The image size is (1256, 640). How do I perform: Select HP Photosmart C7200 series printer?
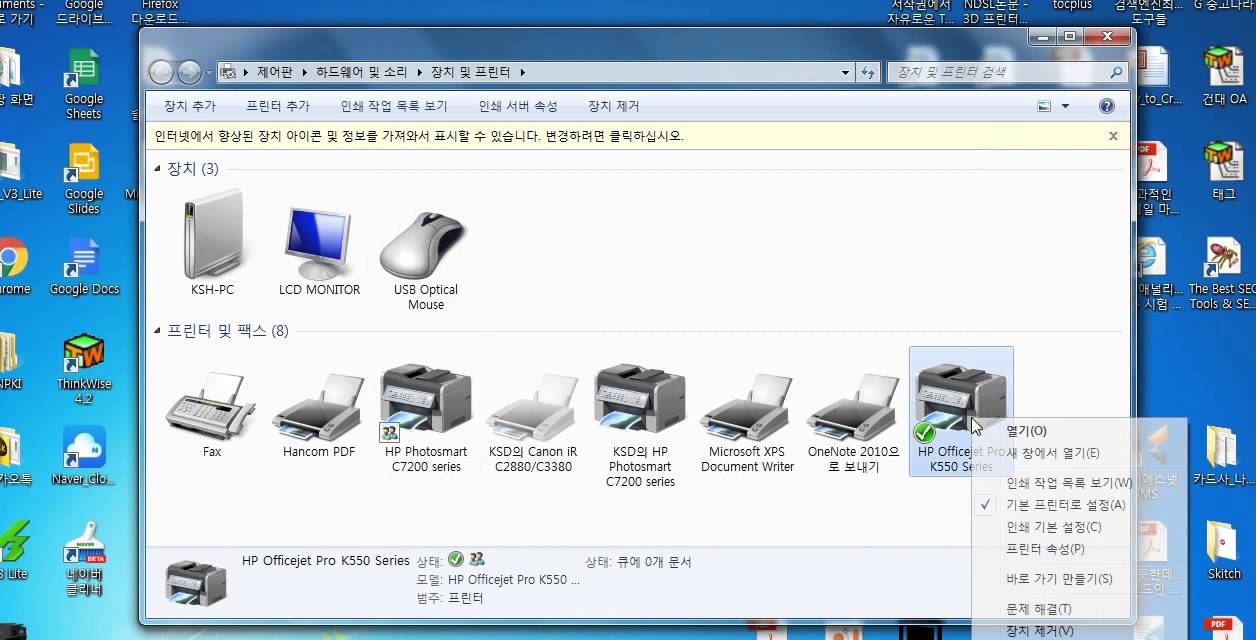pos(425,404)
